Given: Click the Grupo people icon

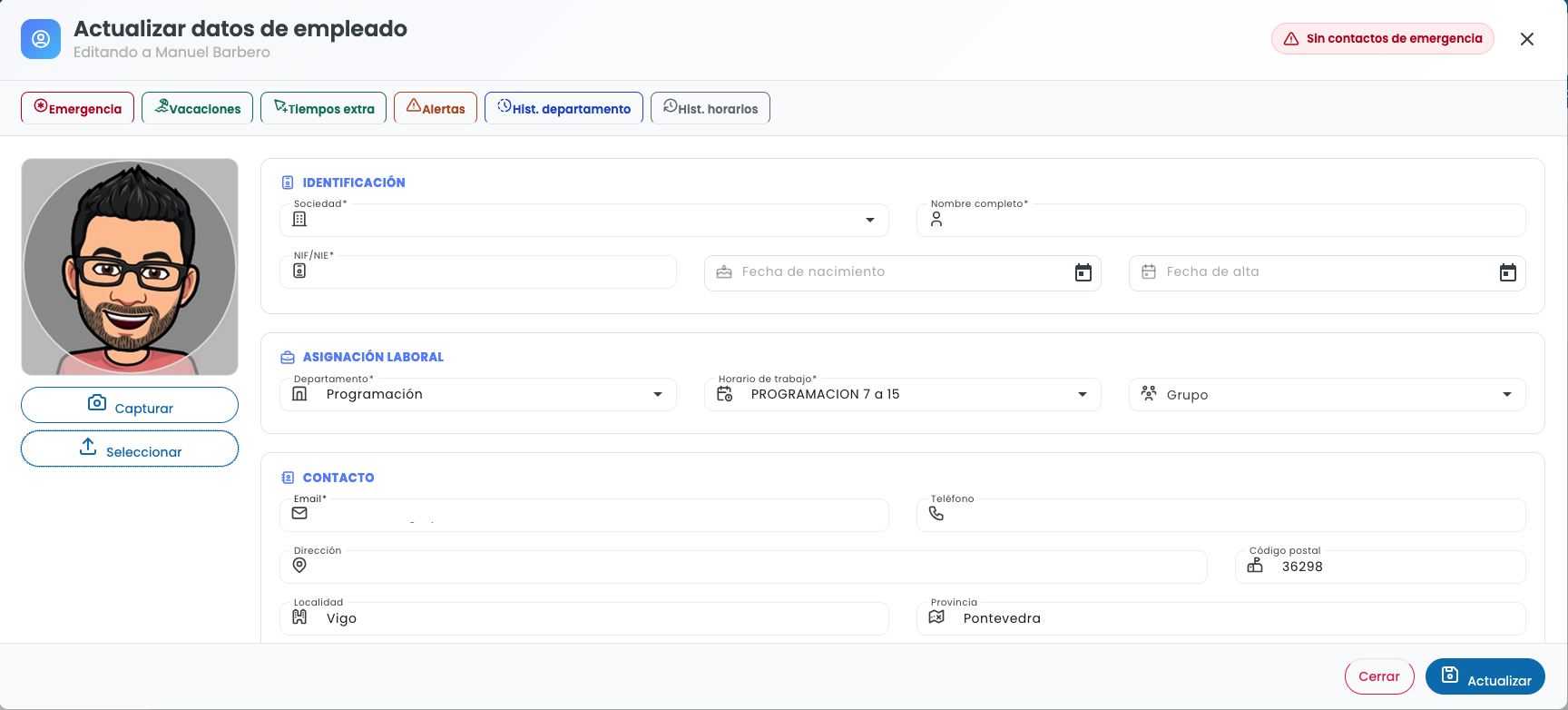Looking at the screenshot, I should click(x=1149, y=393).
